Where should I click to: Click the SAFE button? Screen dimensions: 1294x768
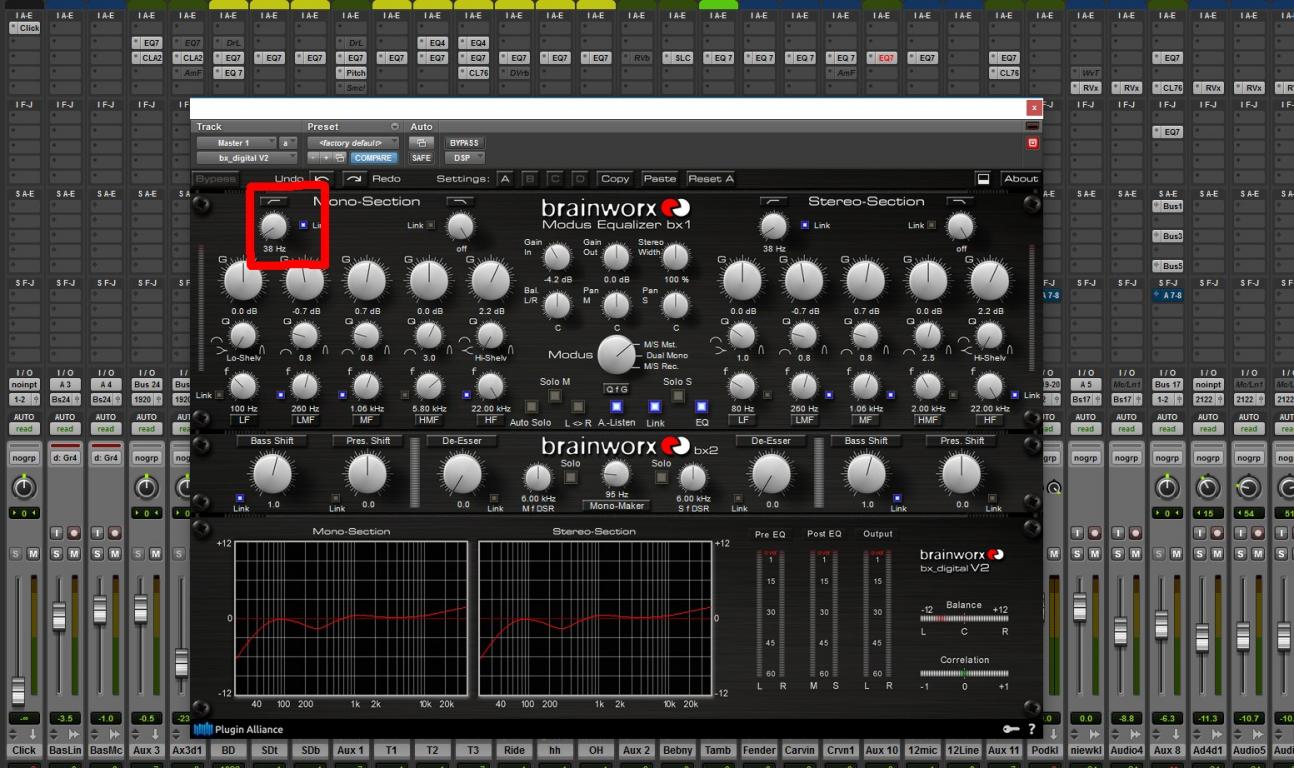click(x=421, y=158)
